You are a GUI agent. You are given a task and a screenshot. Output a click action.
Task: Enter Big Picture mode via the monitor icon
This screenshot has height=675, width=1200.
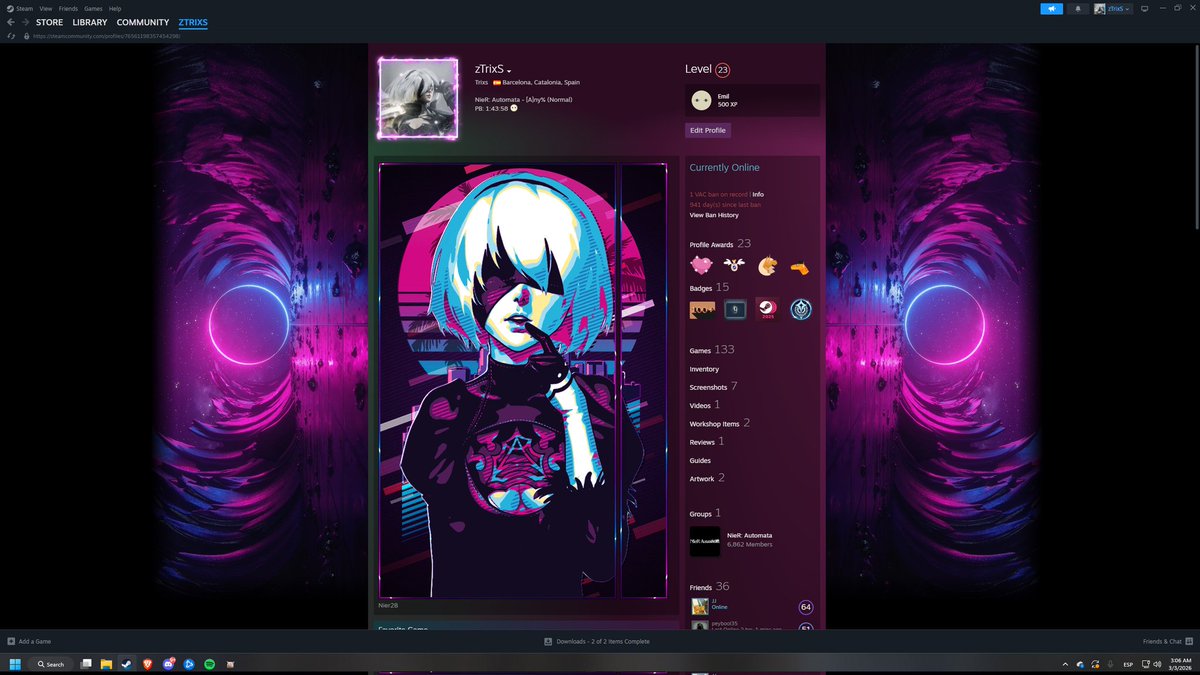1145,9
